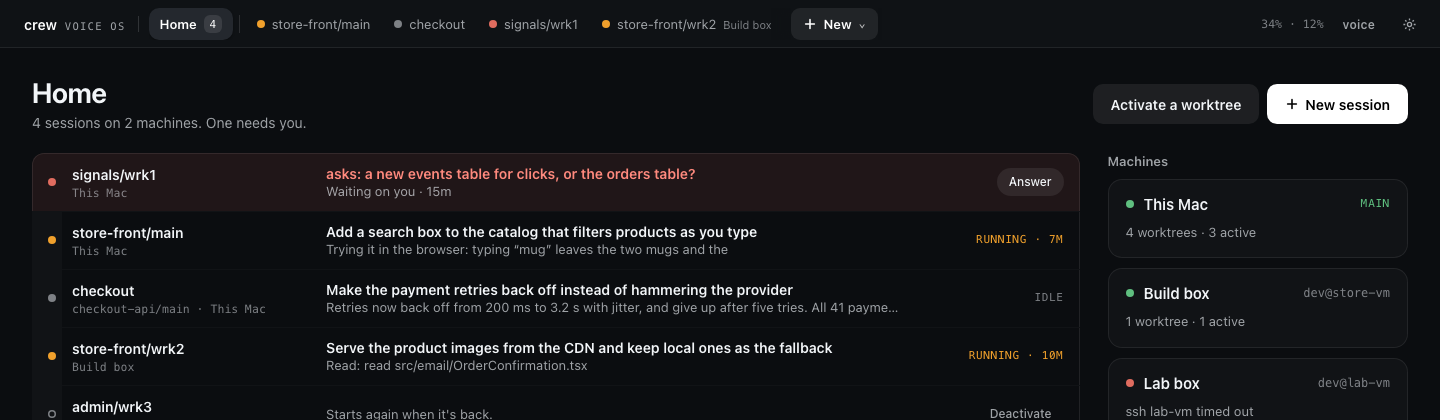Image resolution: width=1440 pixels, height=420 pixels.
Task: Click the orange status dot of store-front/main row
Action: [52, 240]
